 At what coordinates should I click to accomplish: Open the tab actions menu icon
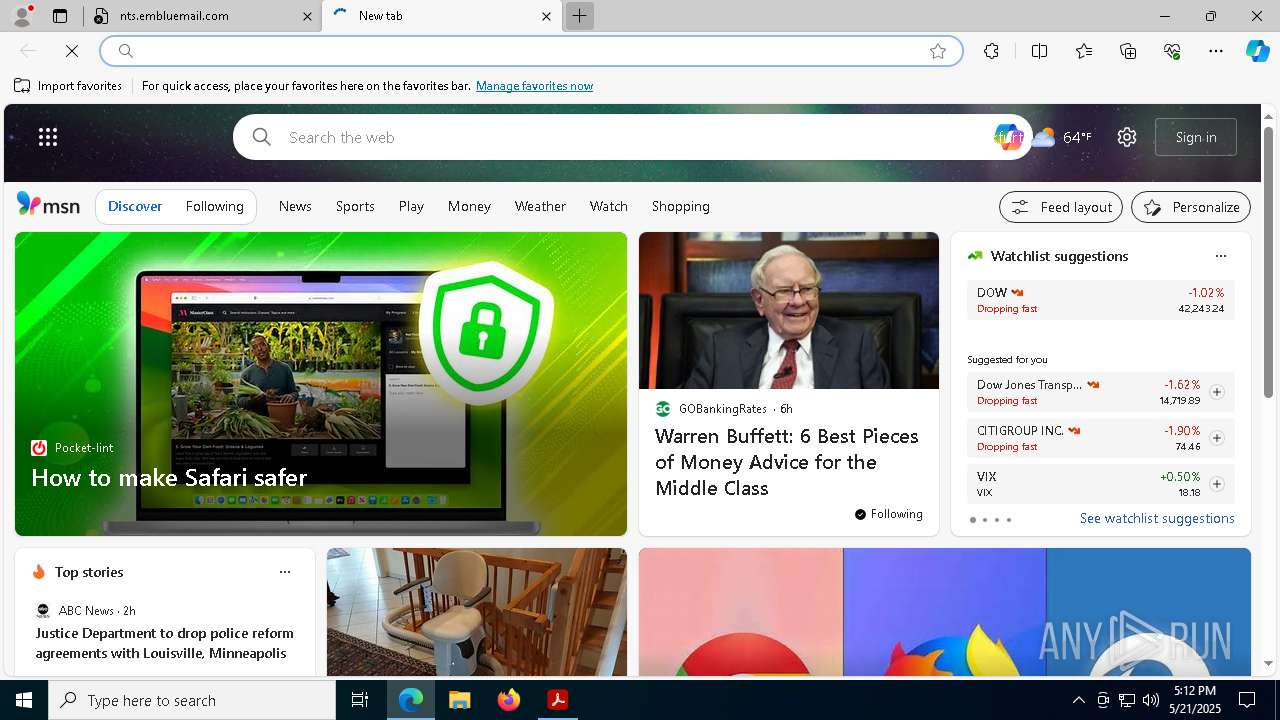(60, 16)
